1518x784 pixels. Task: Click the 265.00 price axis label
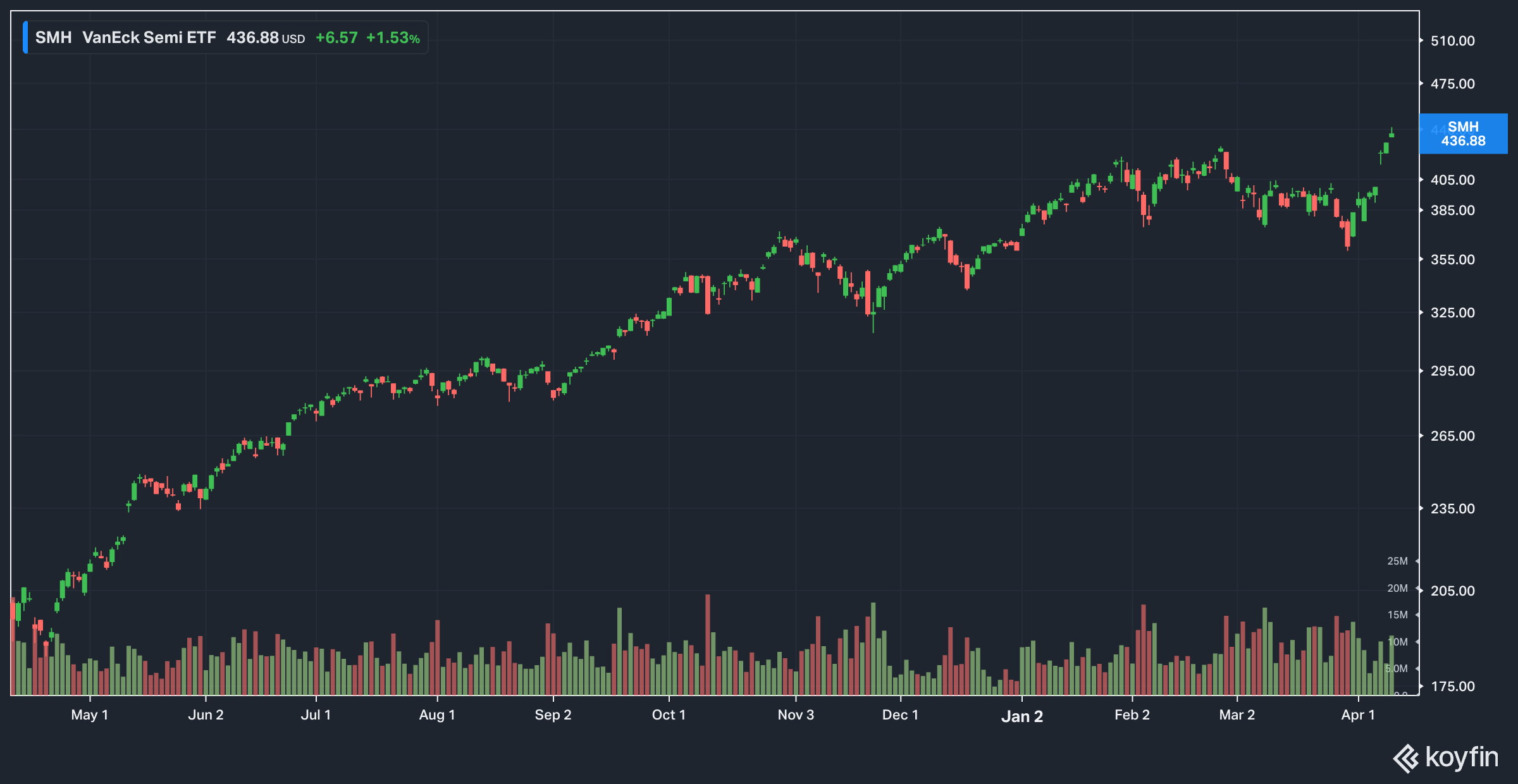(x=1452, y=436)
